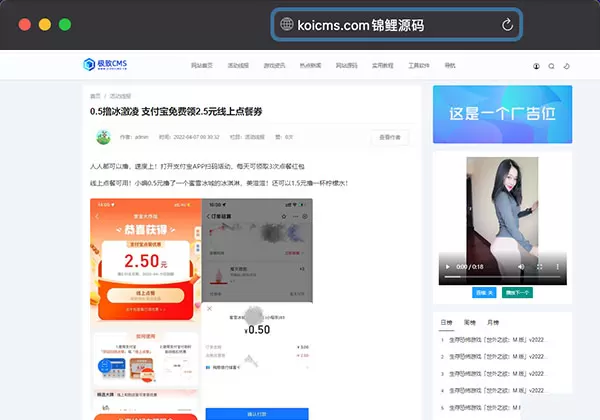Click the admin author avatar
This screenshot has height=420, width=600.
[103, 137]
